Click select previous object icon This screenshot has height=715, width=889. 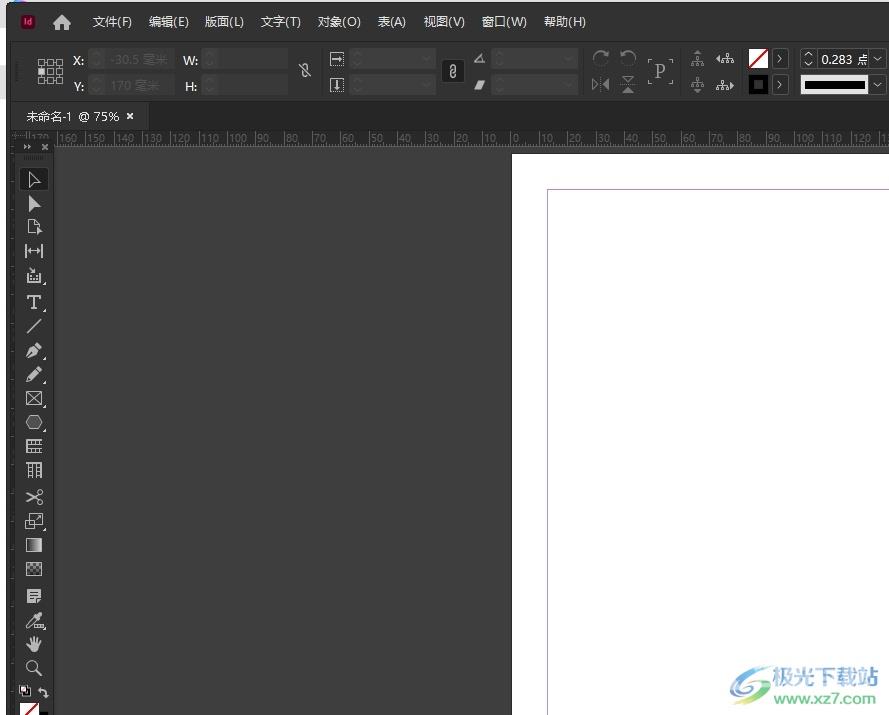(x=725, y=58)
